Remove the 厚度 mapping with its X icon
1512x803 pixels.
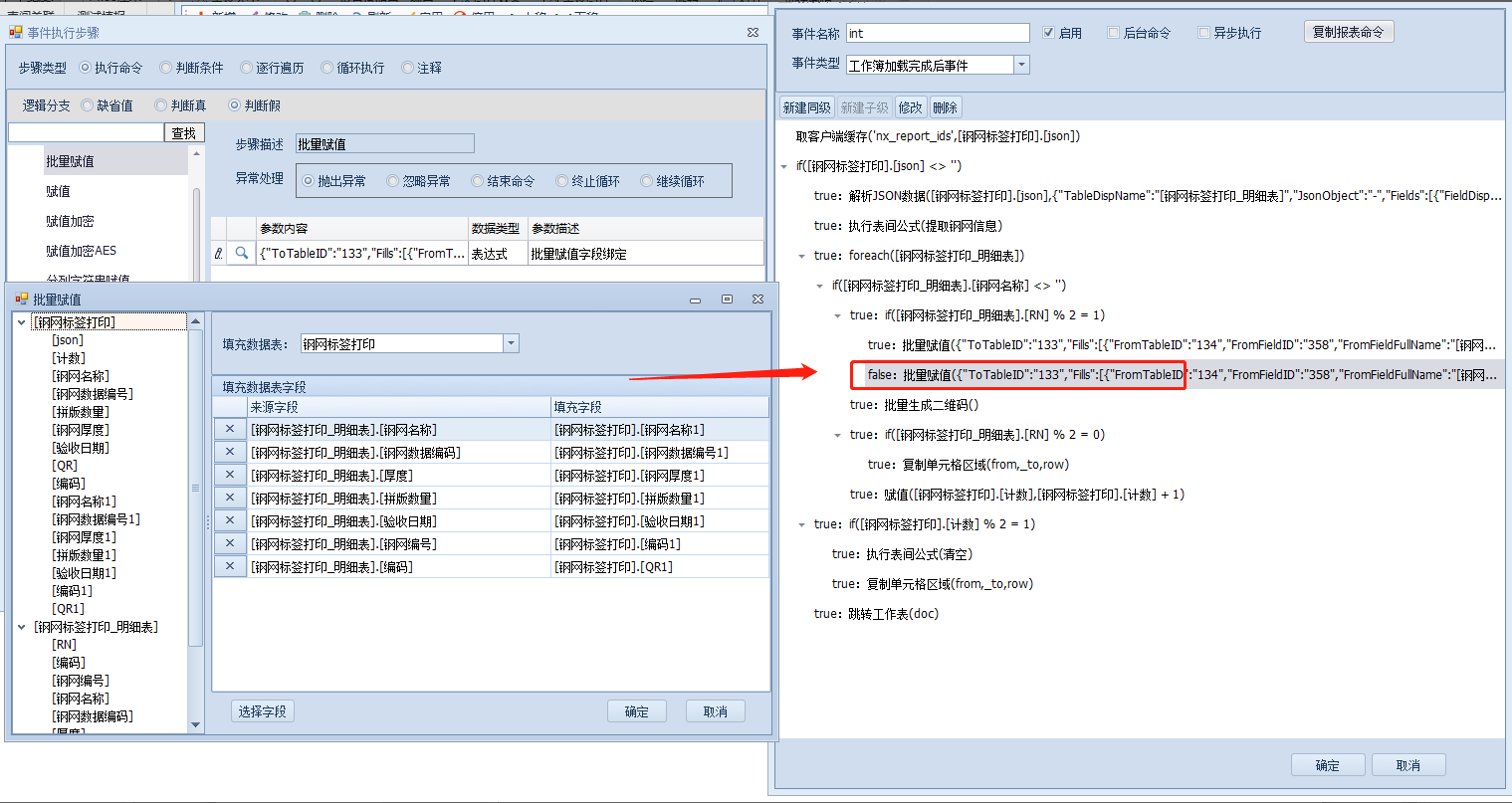(x=230, y=475)
